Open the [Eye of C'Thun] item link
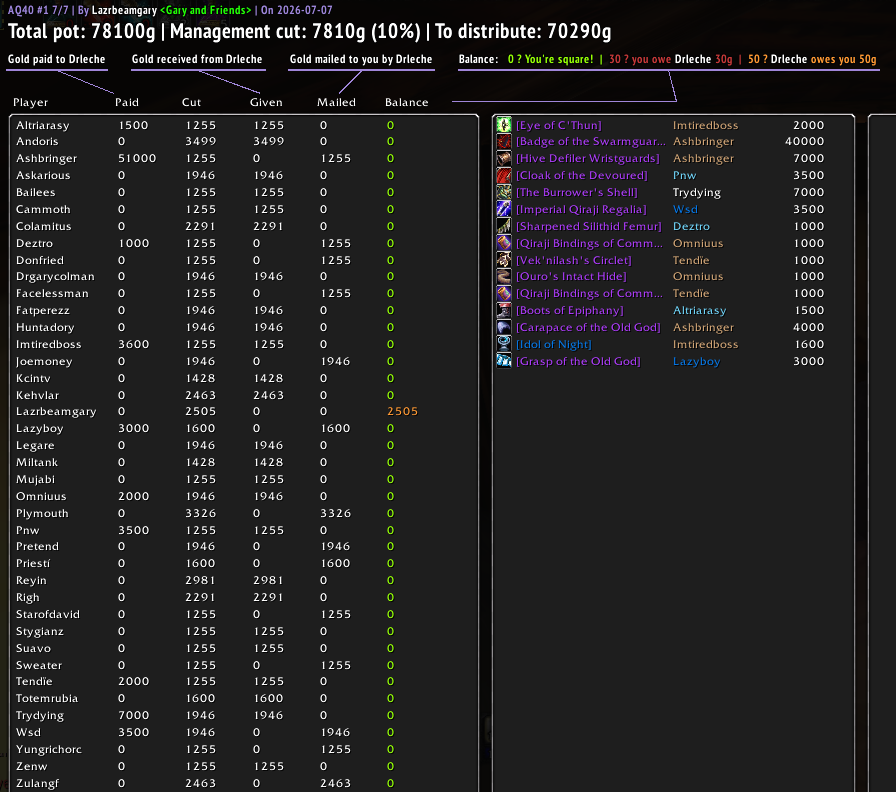Viewport: 896px width, 792px height. [x=558, y=125]
